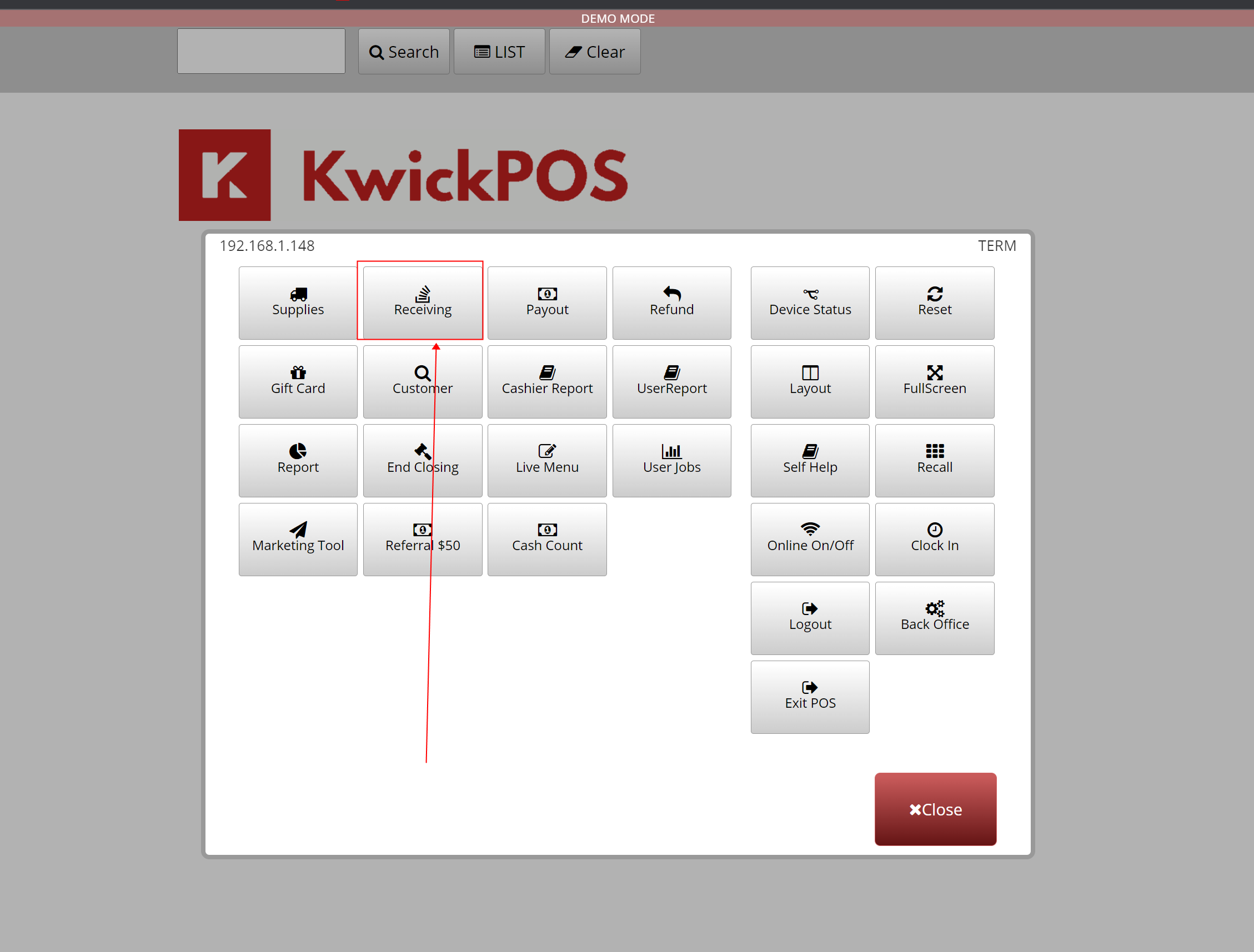Open the Report pie chart button

point(298,461)
